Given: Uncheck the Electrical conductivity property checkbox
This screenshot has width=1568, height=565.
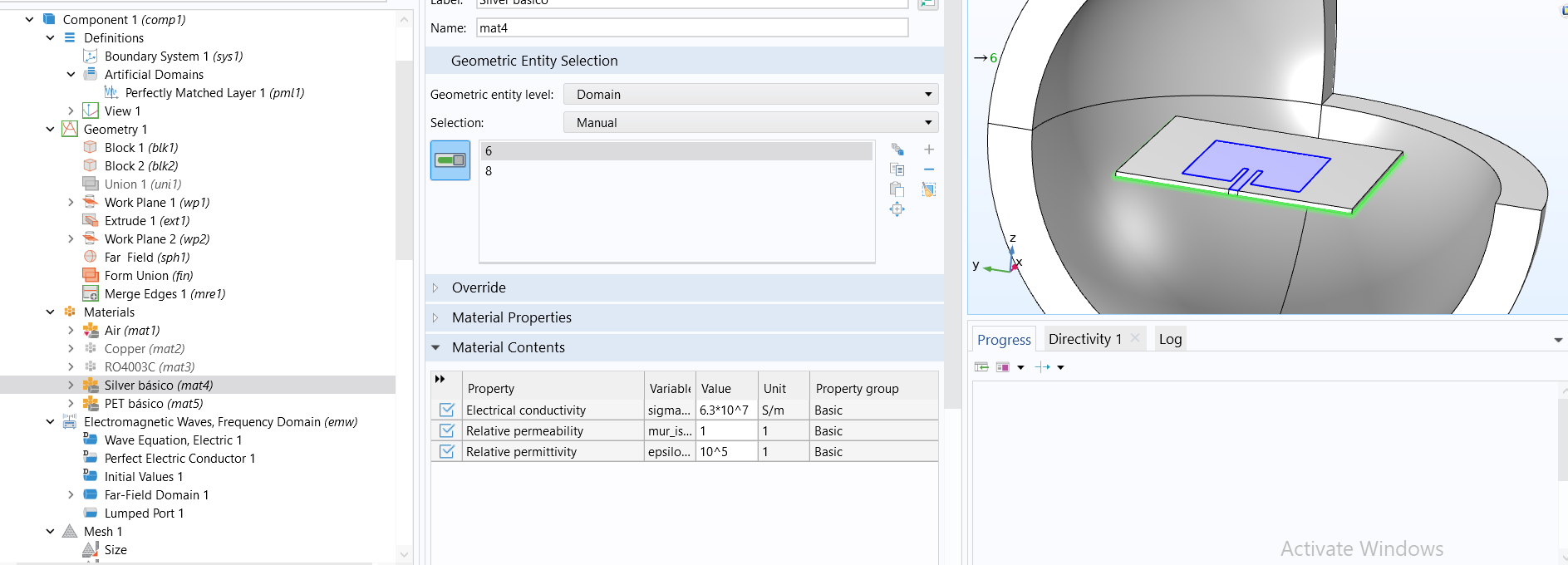Looking at the screenshot, I should [447, 410].
